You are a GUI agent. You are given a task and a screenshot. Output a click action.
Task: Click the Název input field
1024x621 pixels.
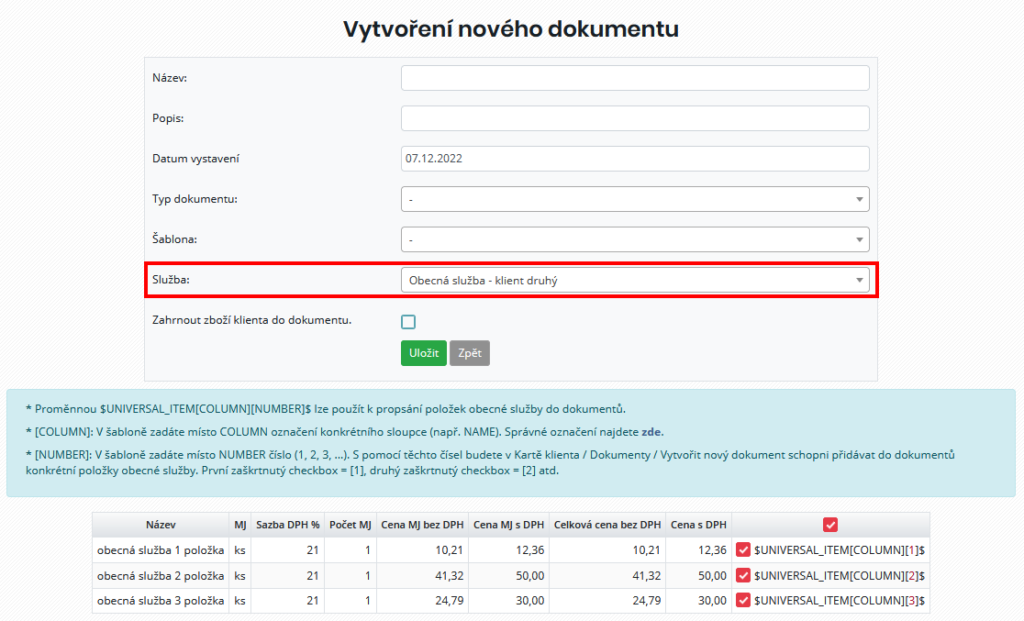pos(636,77)
